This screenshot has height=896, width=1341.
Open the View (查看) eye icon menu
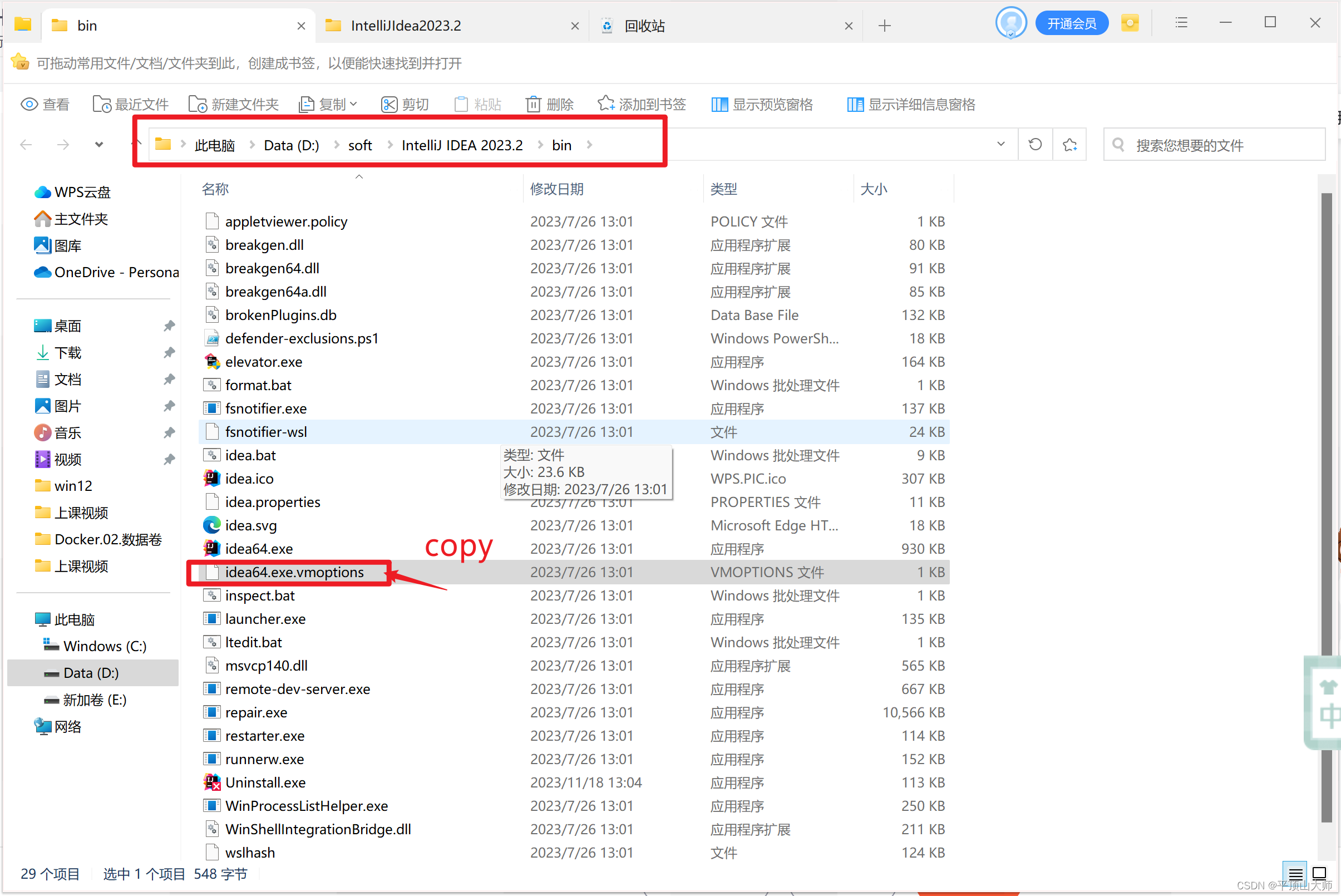29,105
